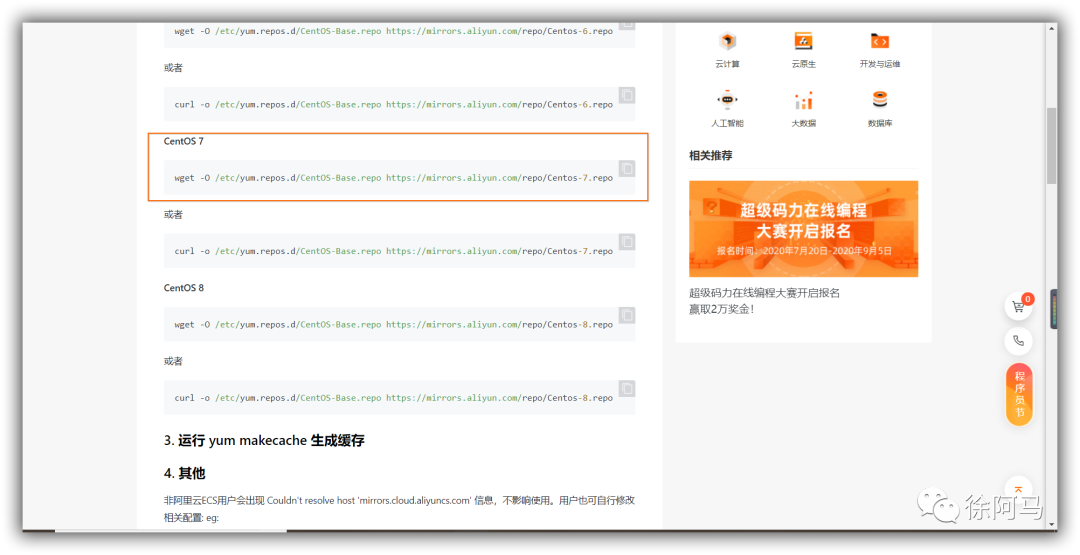
Task: Open the 数据库 category icon
Action: pos(880,101)
